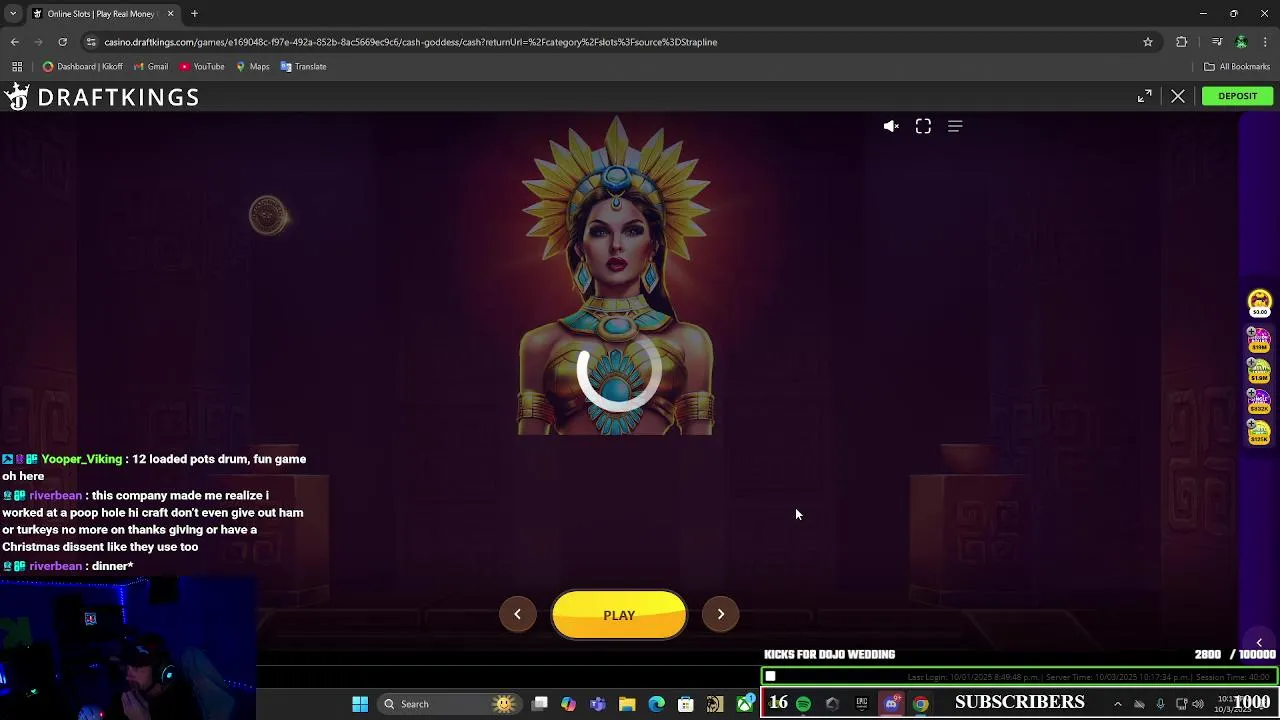Close the Online Slots tab
This screenshot has height=720, width=1280.
tap(170, 14)
